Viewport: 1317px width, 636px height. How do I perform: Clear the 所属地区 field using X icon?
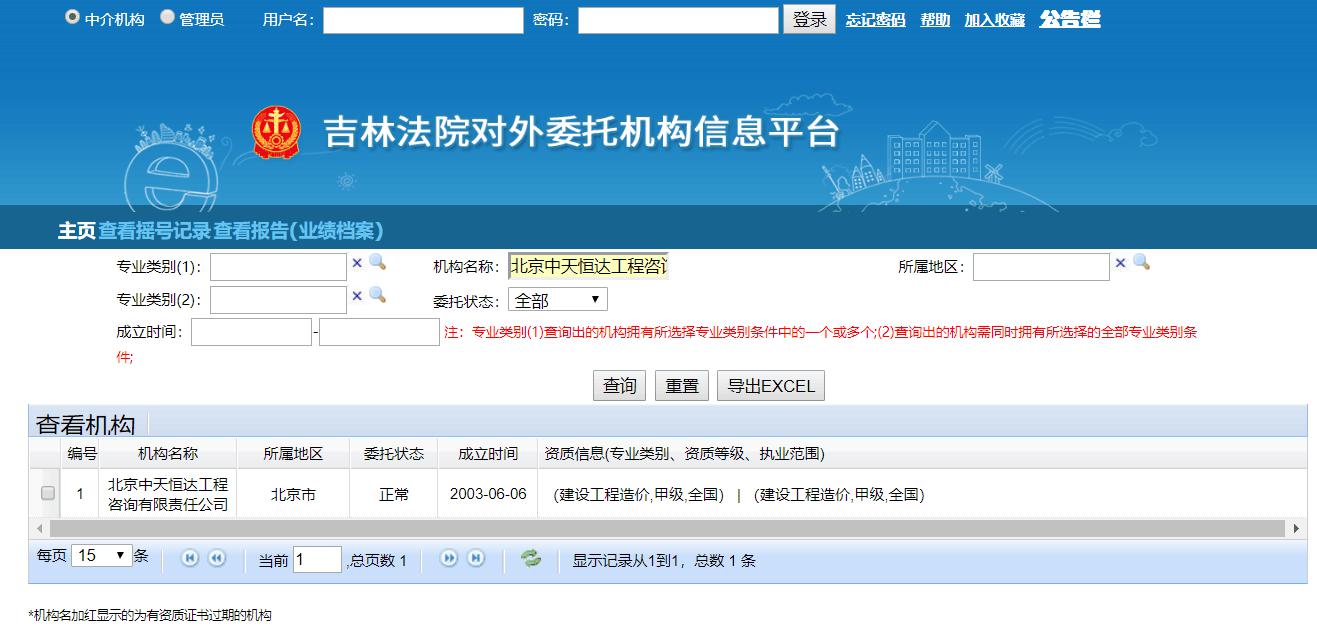(1120, 263)
